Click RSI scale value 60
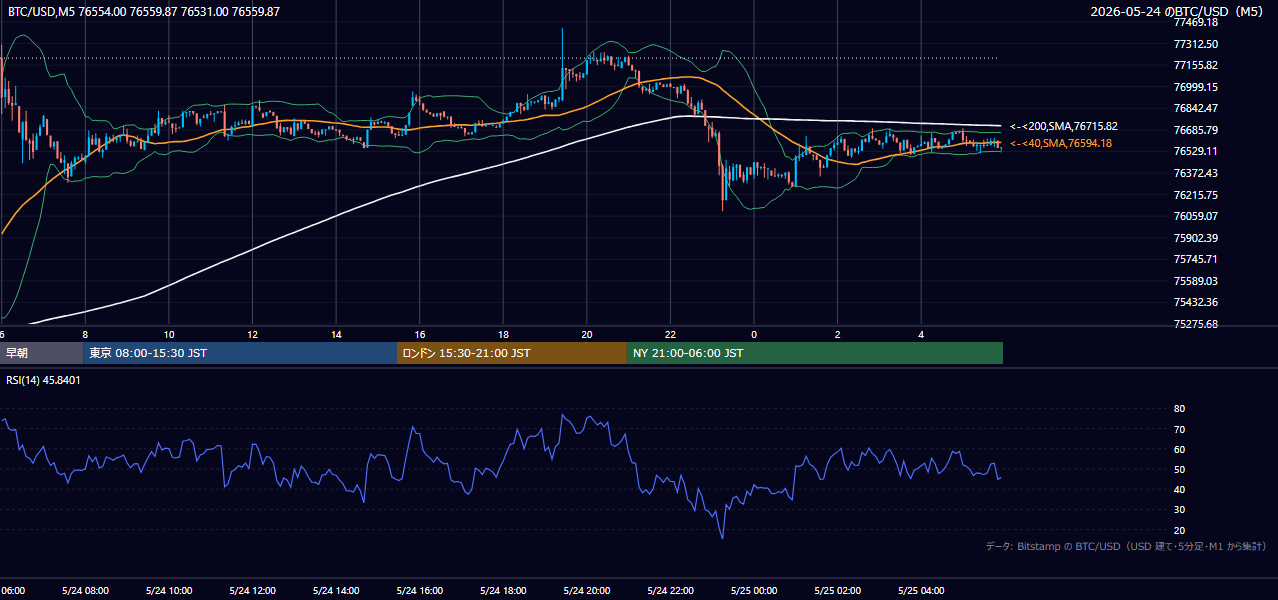This screenshot has height=600, width=1278. coord(1179,449)
